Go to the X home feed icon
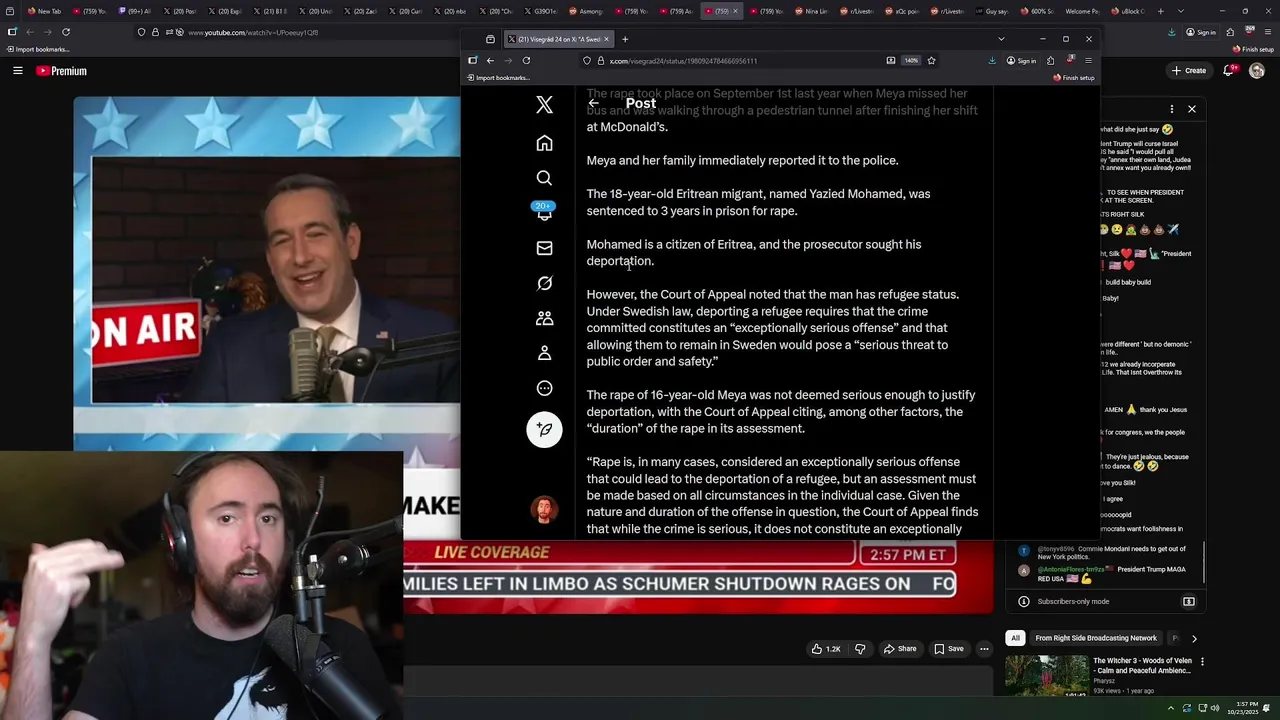Screen dimensions: 1280x720 tap(544, 143)
